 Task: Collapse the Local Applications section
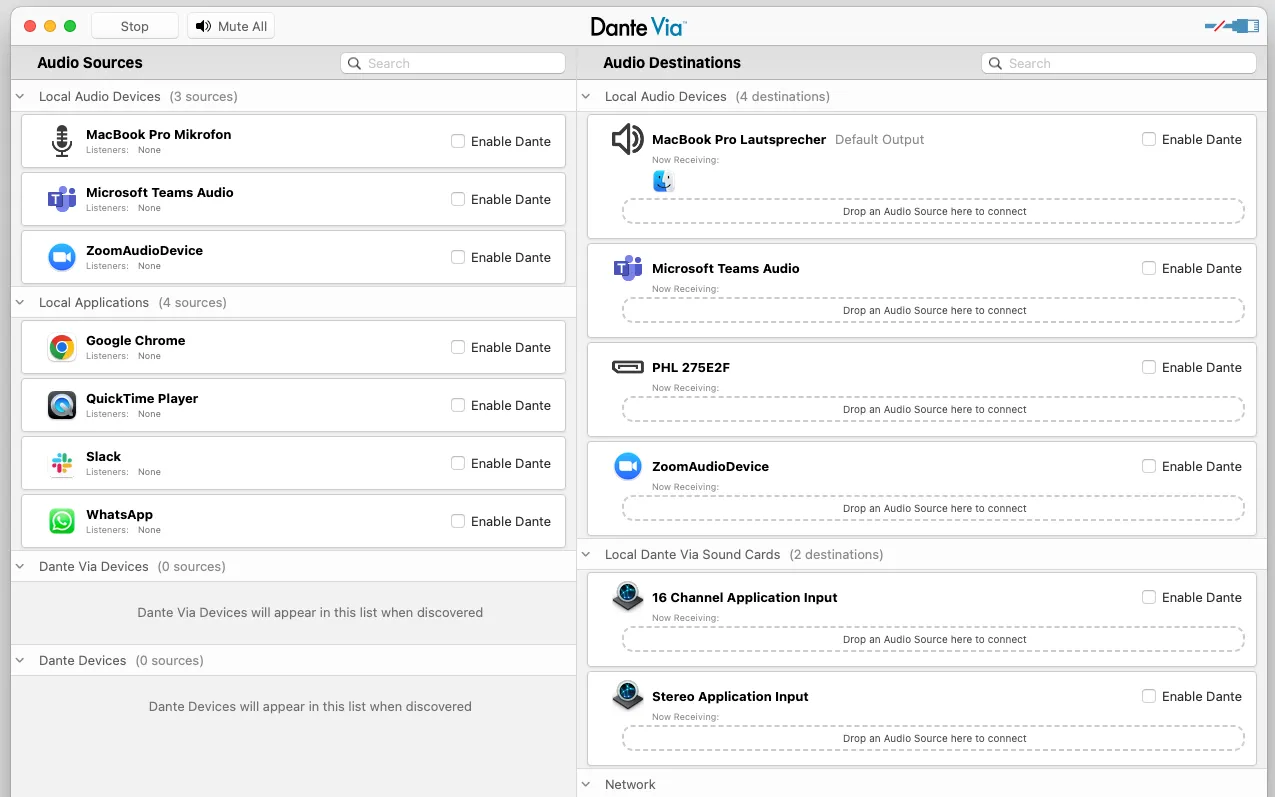21,303
